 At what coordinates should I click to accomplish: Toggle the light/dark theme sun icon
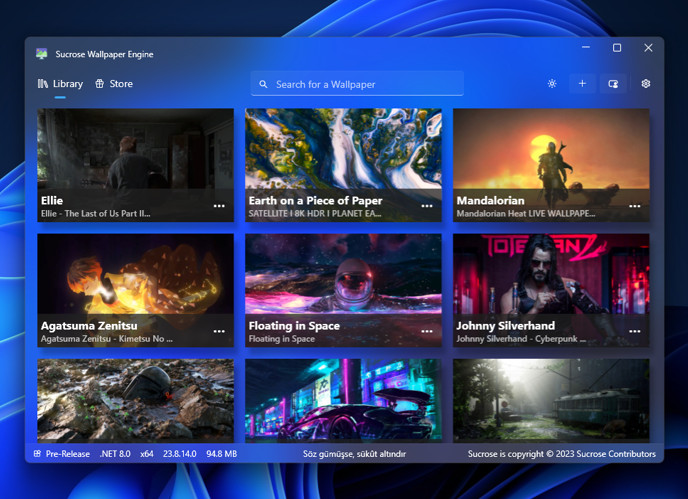[552, 84]
